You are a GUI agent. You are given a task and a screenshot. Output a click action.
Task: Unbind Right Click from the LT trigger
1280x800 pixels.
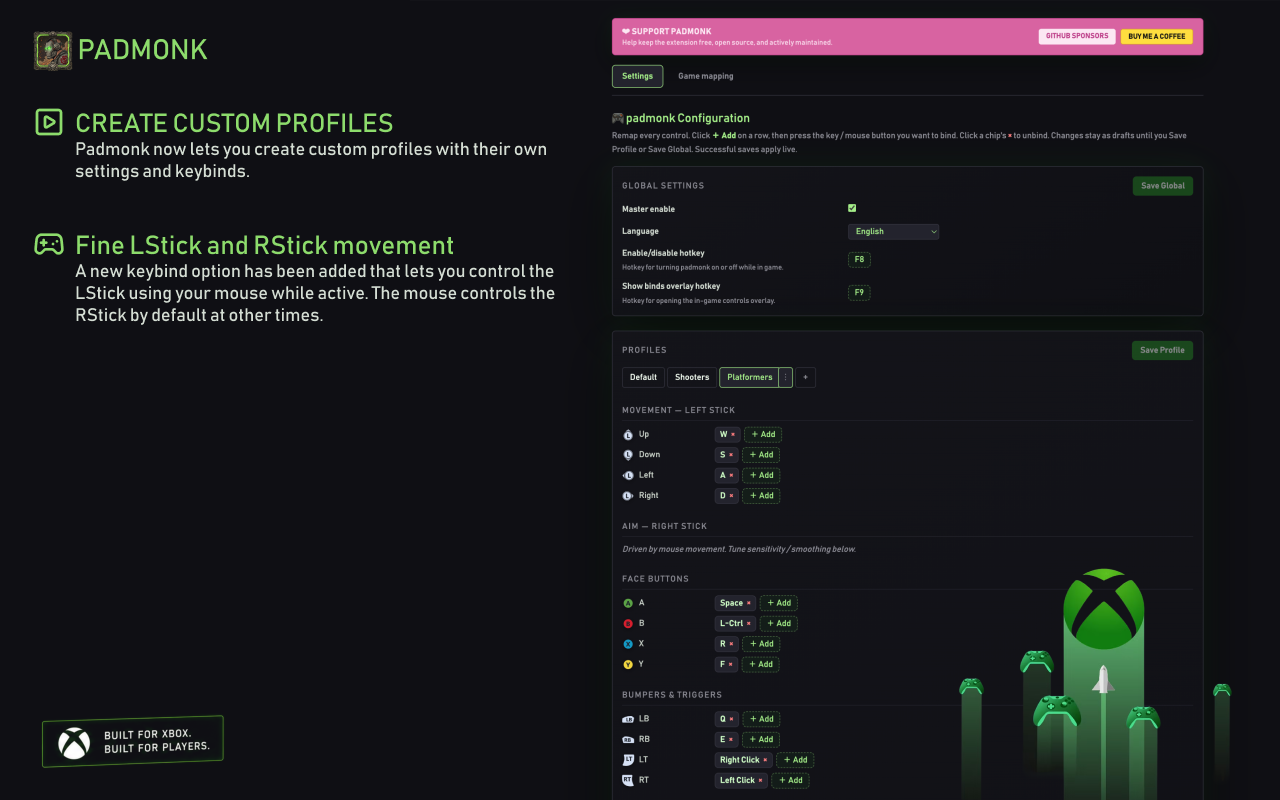pos(765,760)
